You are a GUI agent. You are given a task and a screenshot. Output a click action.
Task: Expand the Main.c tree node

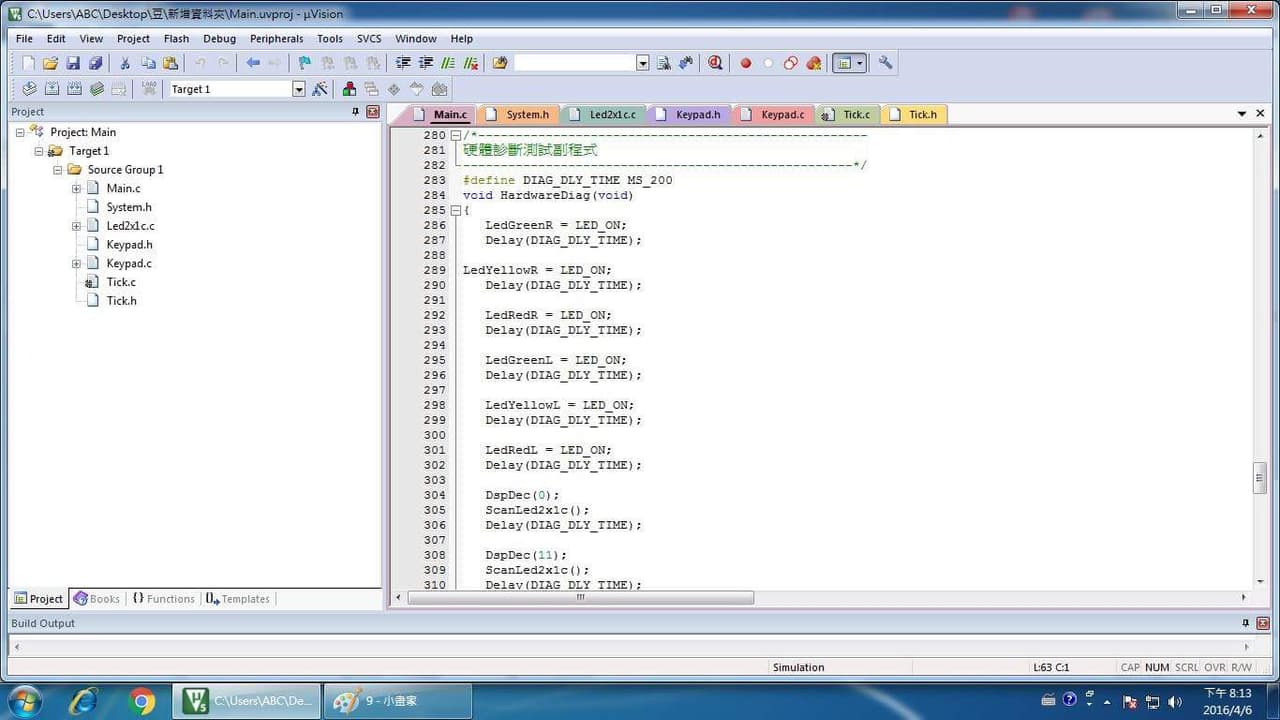[x=76, y=188]
